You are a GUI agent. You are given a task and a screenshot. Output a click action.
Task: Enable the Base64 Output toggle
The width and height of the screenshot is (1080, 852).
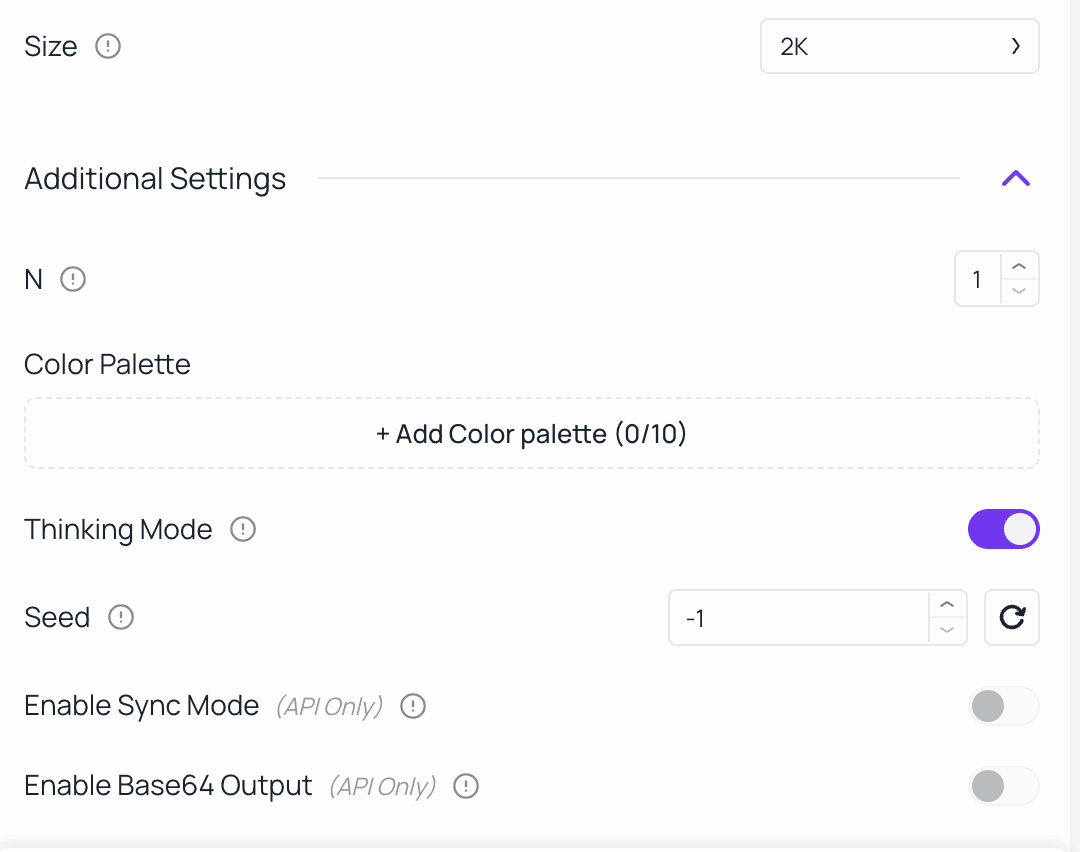tap(1003, 786)
